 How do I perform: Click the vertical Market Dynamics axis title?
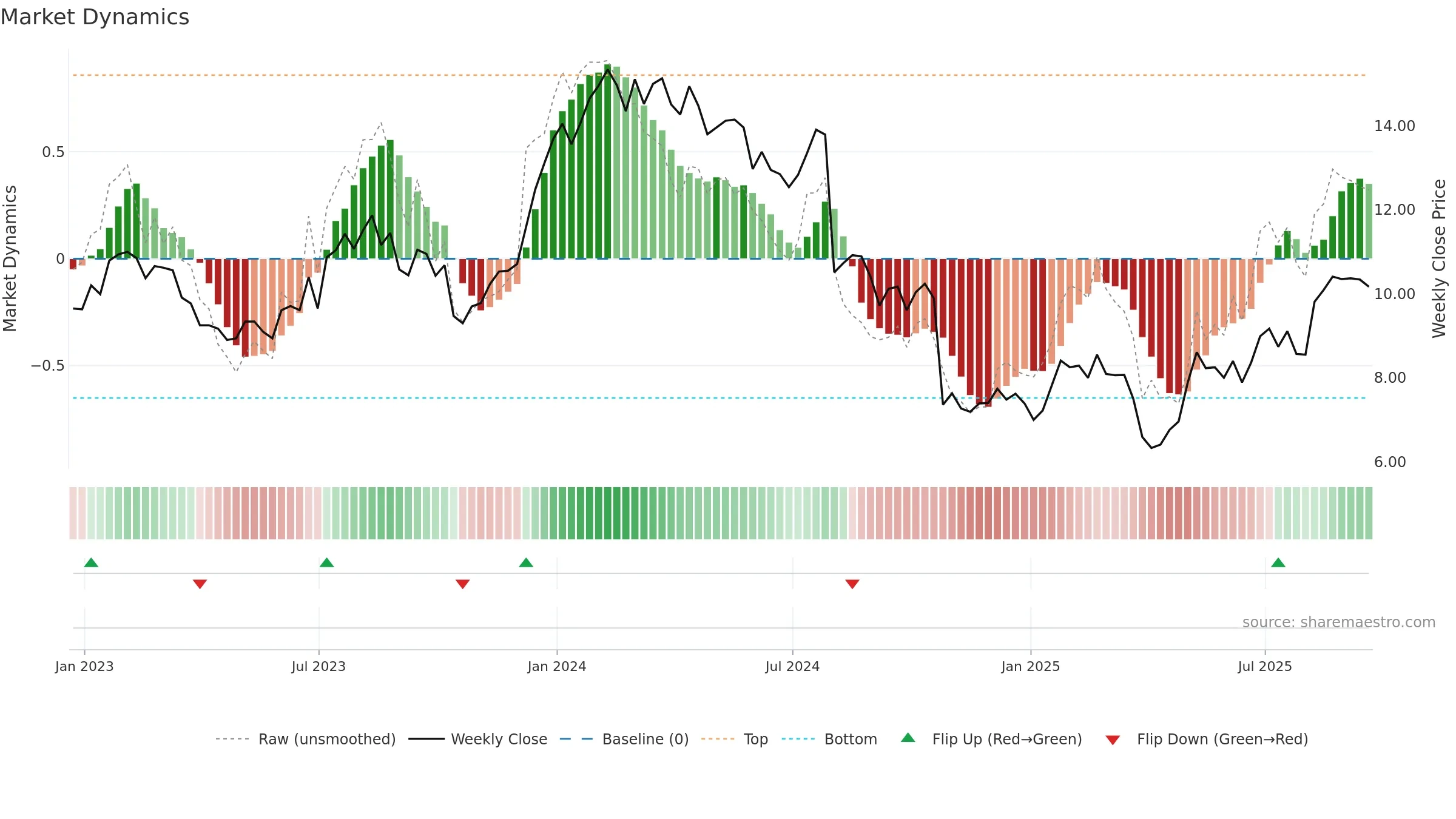tap(10, 258)
